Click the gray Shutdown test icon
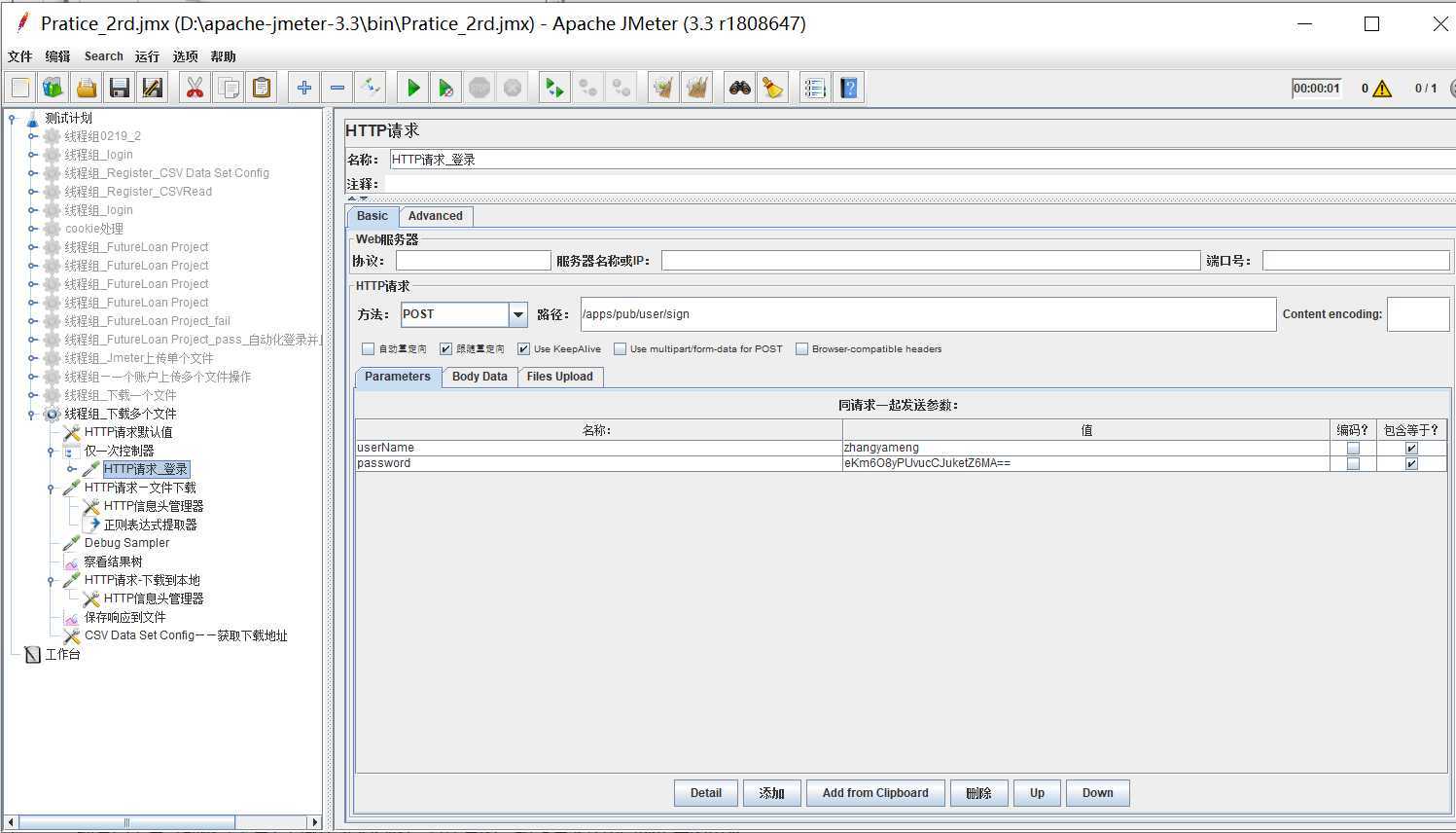The width and height of the screenshot is (1456, 833). pos(513,88)
